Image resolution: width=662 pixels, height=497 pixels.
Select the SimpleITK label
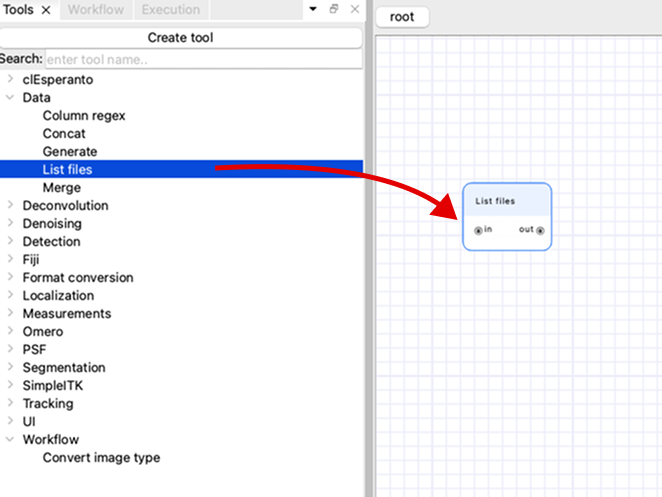pos(53,386)
